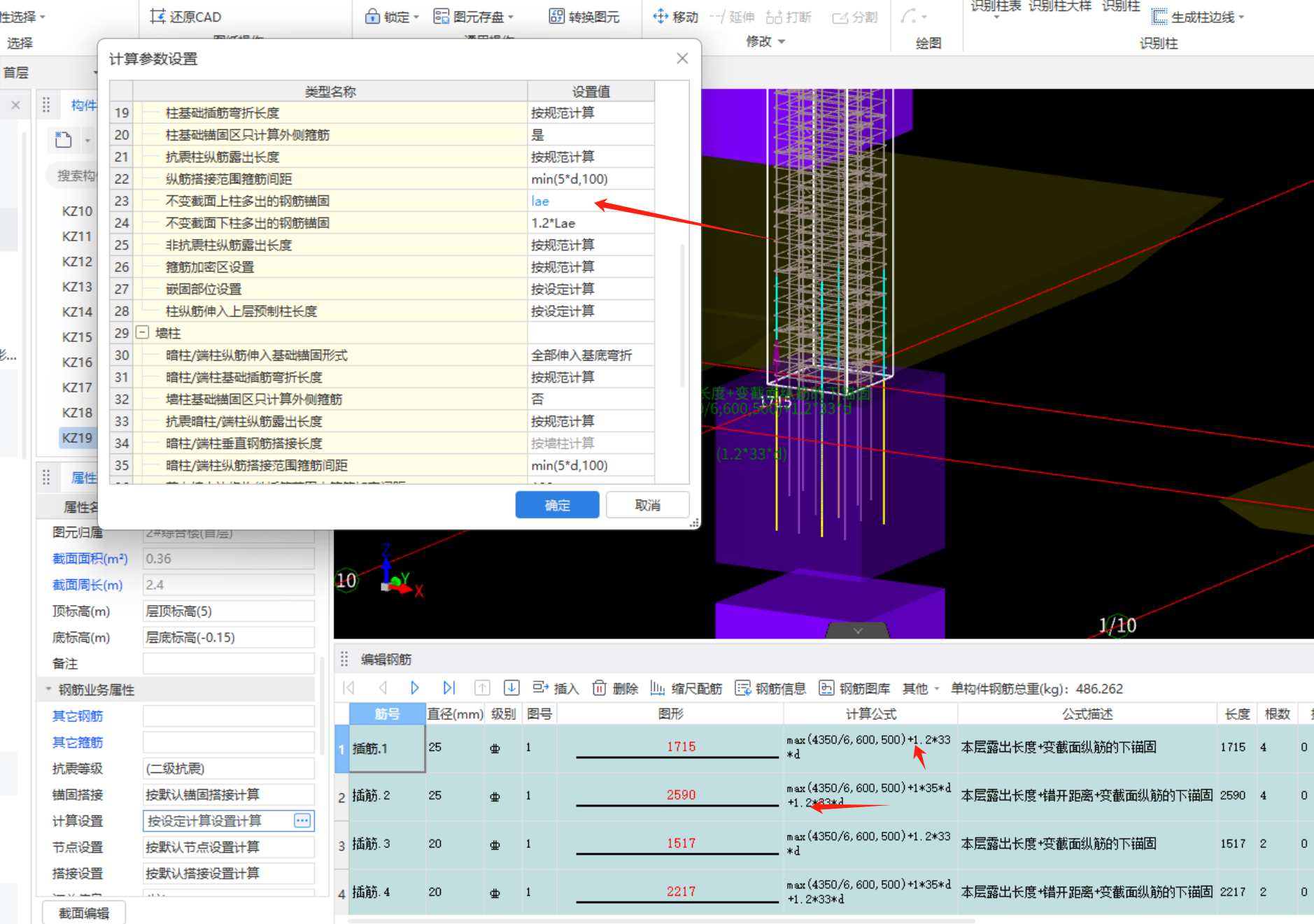Viewport: 1314px width, 924px height.
Task: Click the dialog's vertical scrollbar
Action: (682, 315)
